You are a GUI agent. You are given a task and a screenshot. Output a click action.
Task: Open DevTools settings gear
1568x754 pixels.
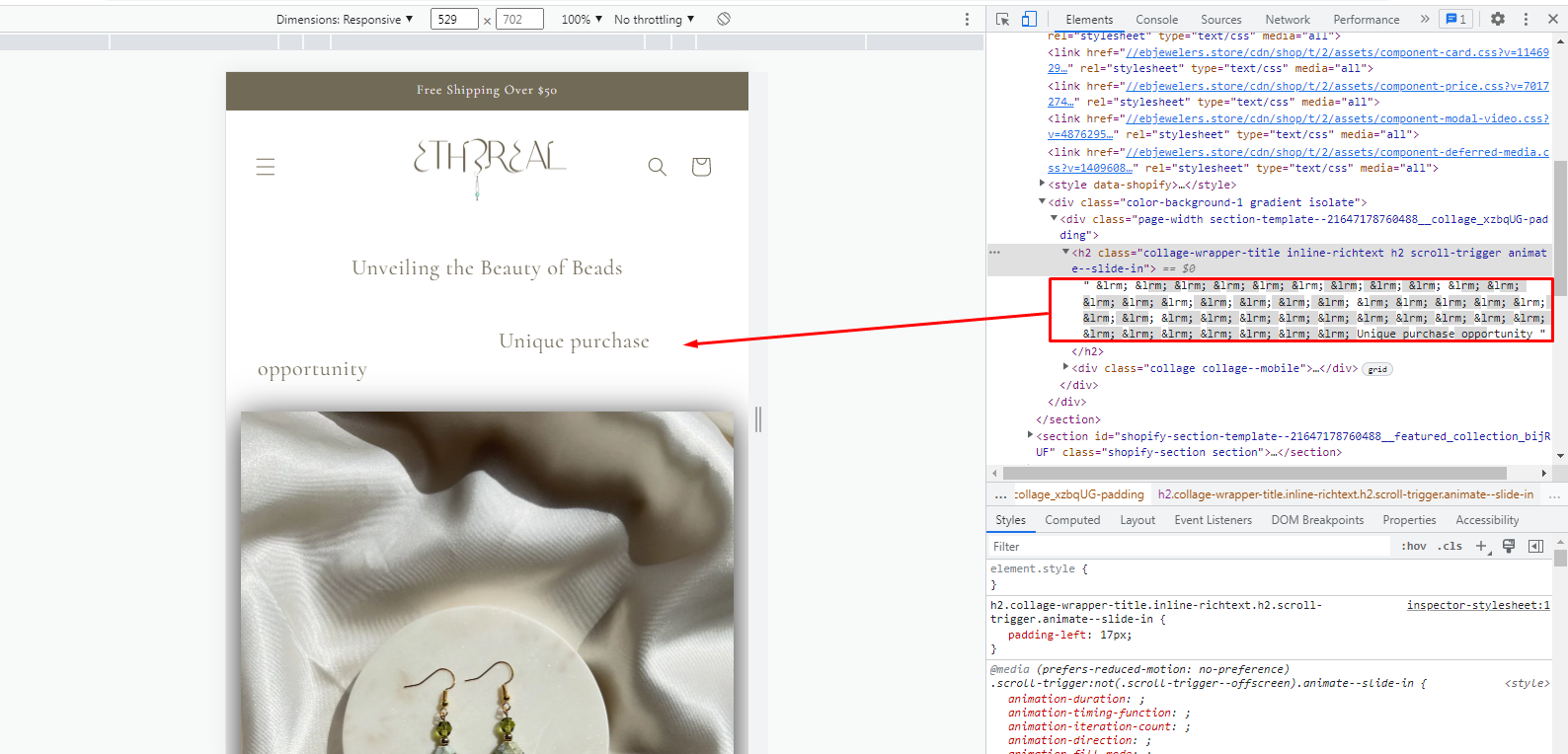(x=1498, y=19)
